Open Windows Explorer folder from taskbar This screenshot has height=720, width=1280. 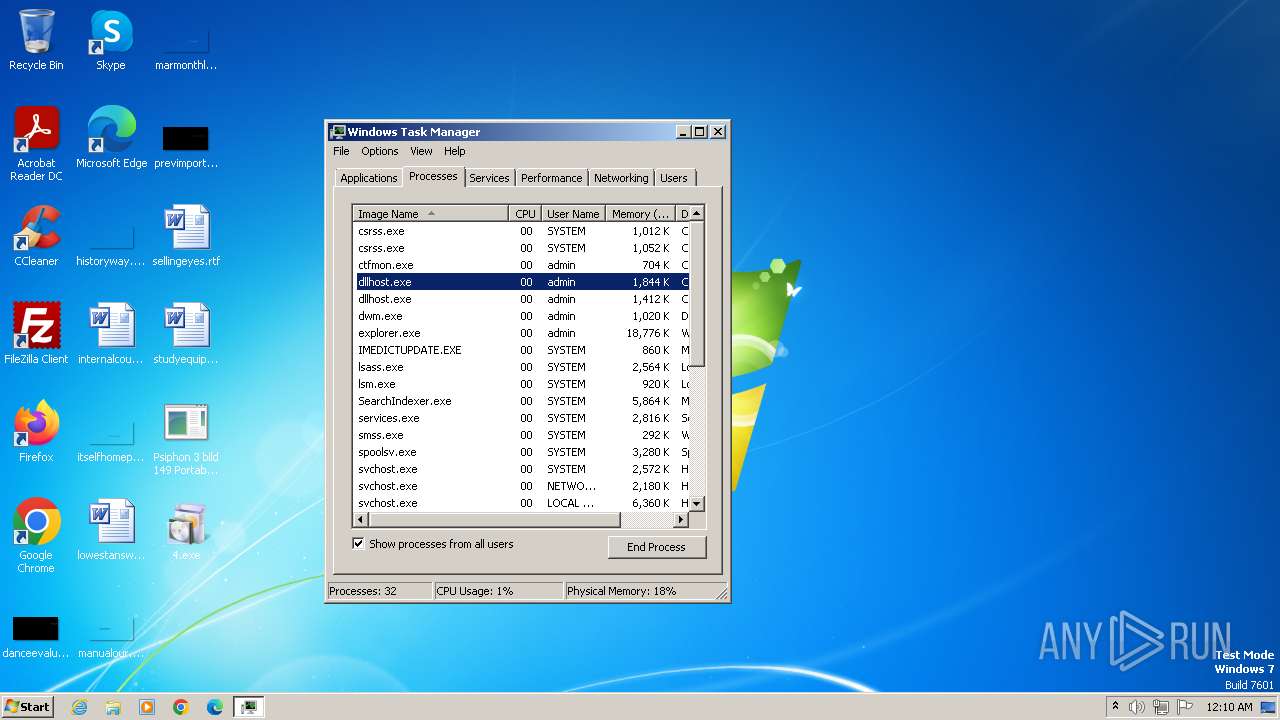click(113, 707)
